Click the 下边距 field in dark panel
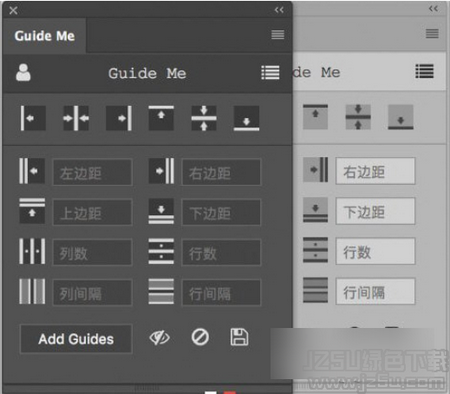This screenshot has height=394, width=450. tap(221, 212)
